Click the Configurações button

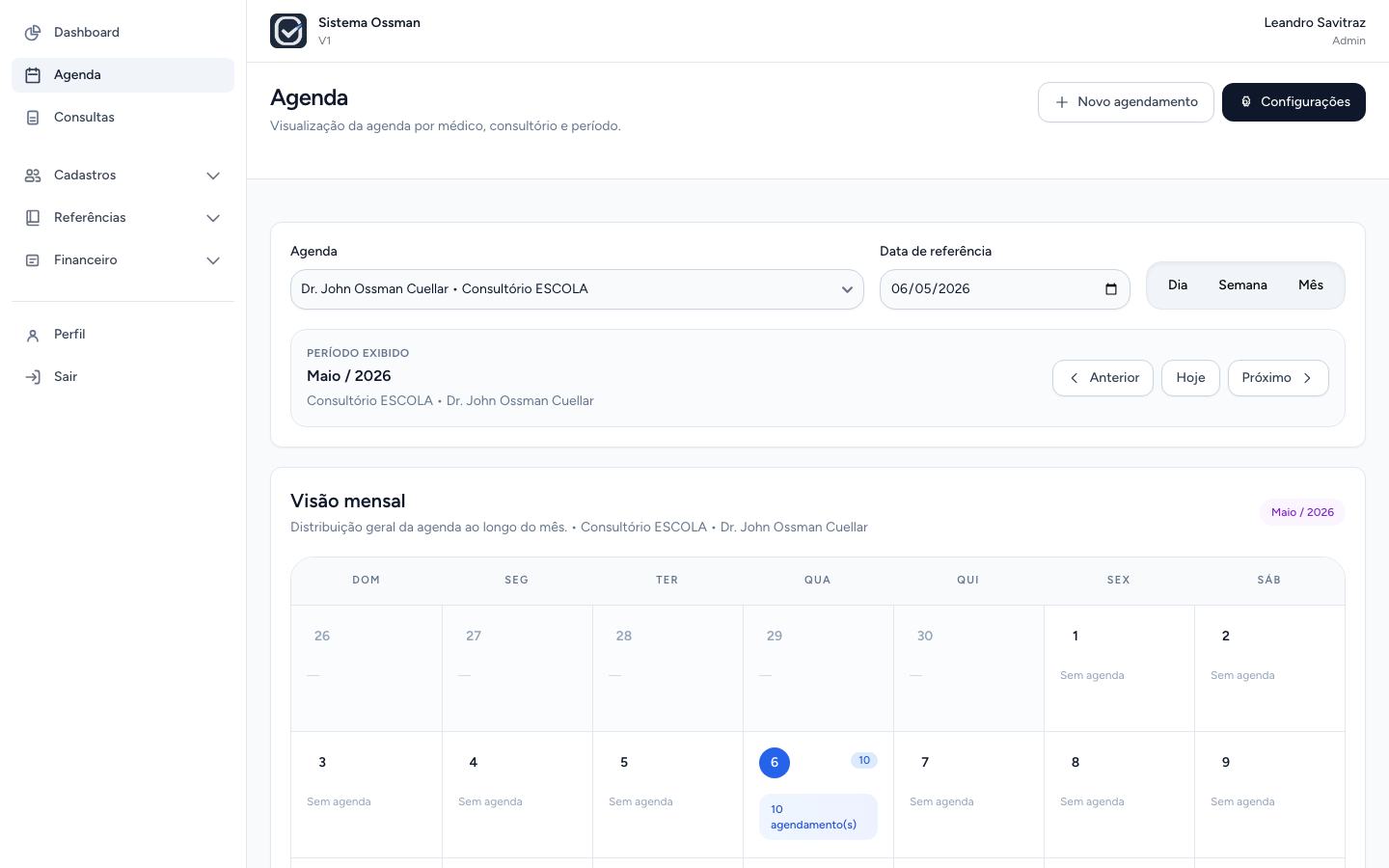pos(1294,102)
